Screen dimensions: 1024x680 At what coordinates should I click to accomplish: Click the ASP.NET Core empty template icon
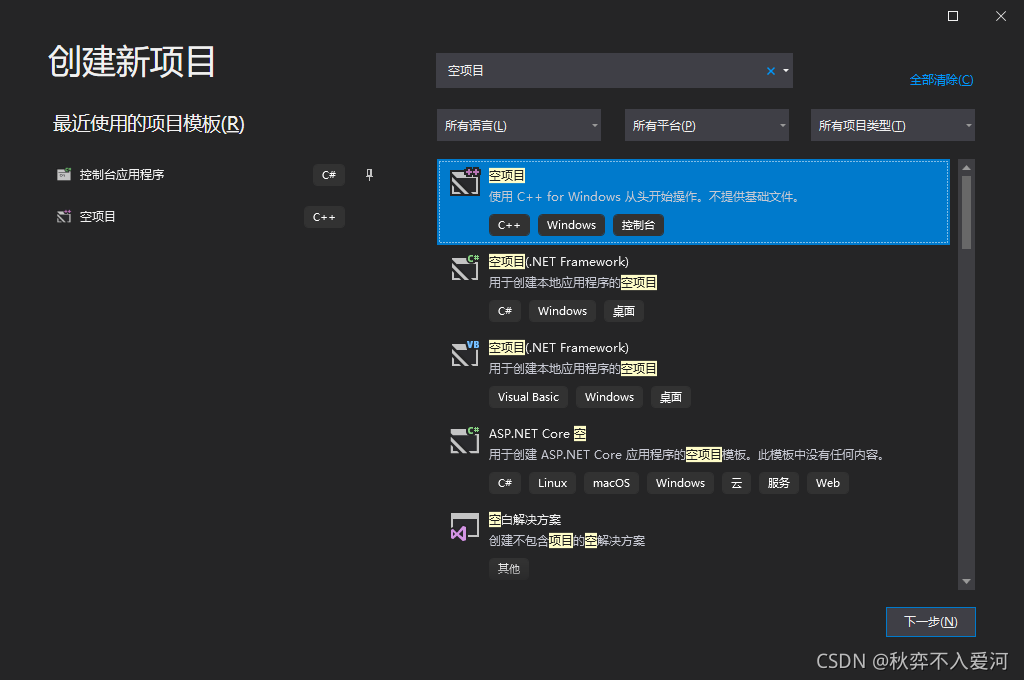465,440
